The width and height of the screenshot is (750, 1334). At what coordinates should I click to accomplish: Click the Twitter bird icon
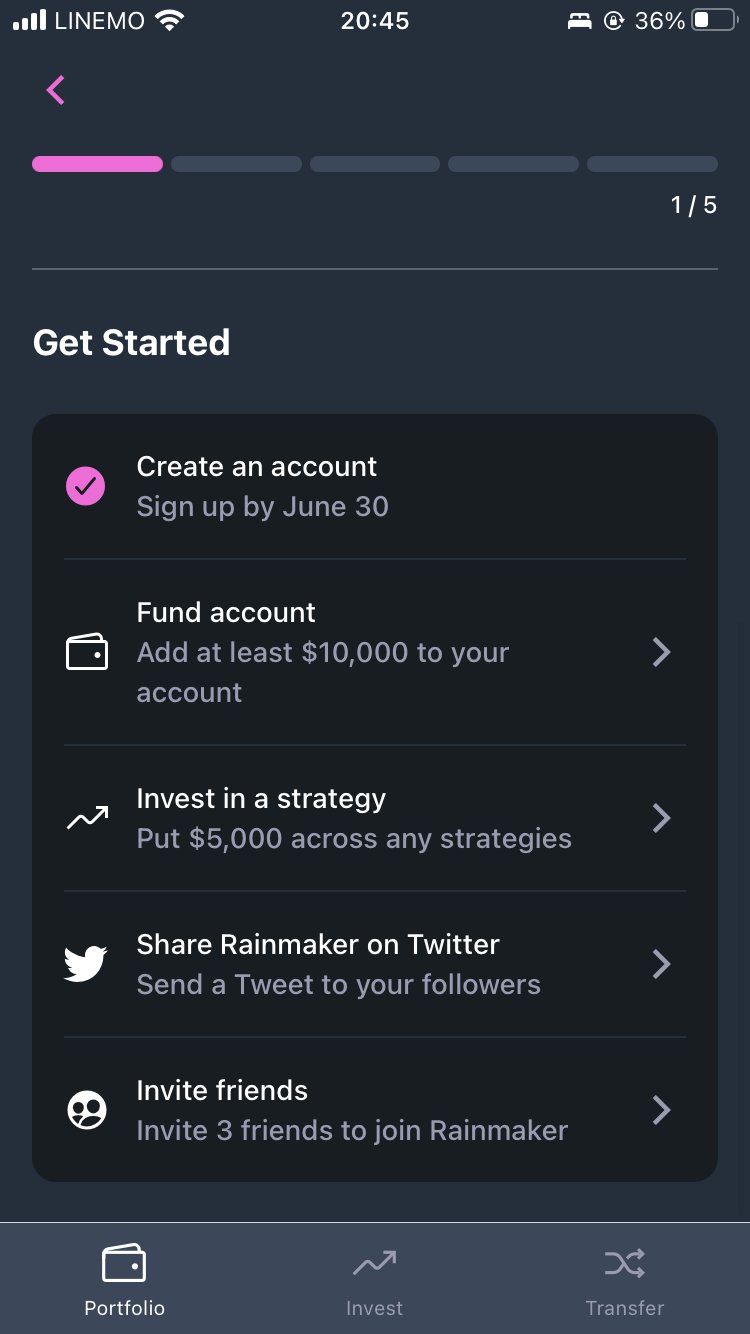86,964
